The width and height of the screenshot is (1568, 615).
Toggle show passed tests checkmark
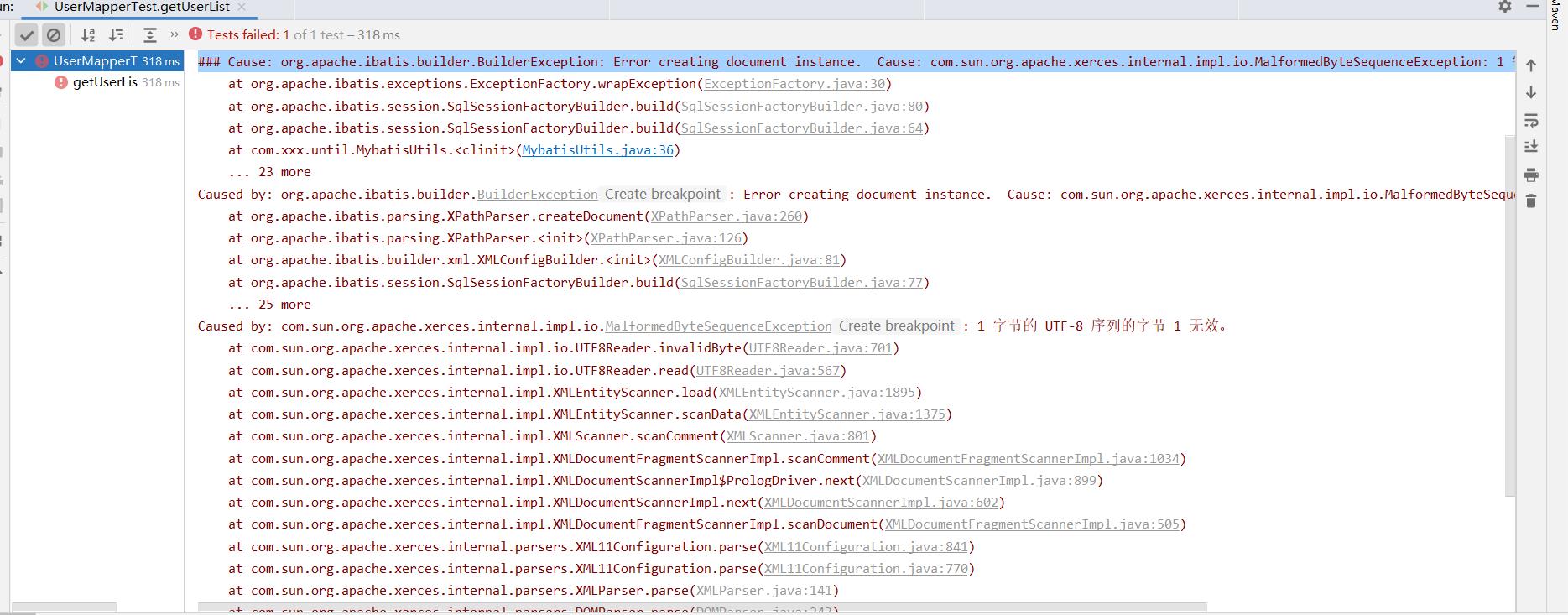[27, 35]
